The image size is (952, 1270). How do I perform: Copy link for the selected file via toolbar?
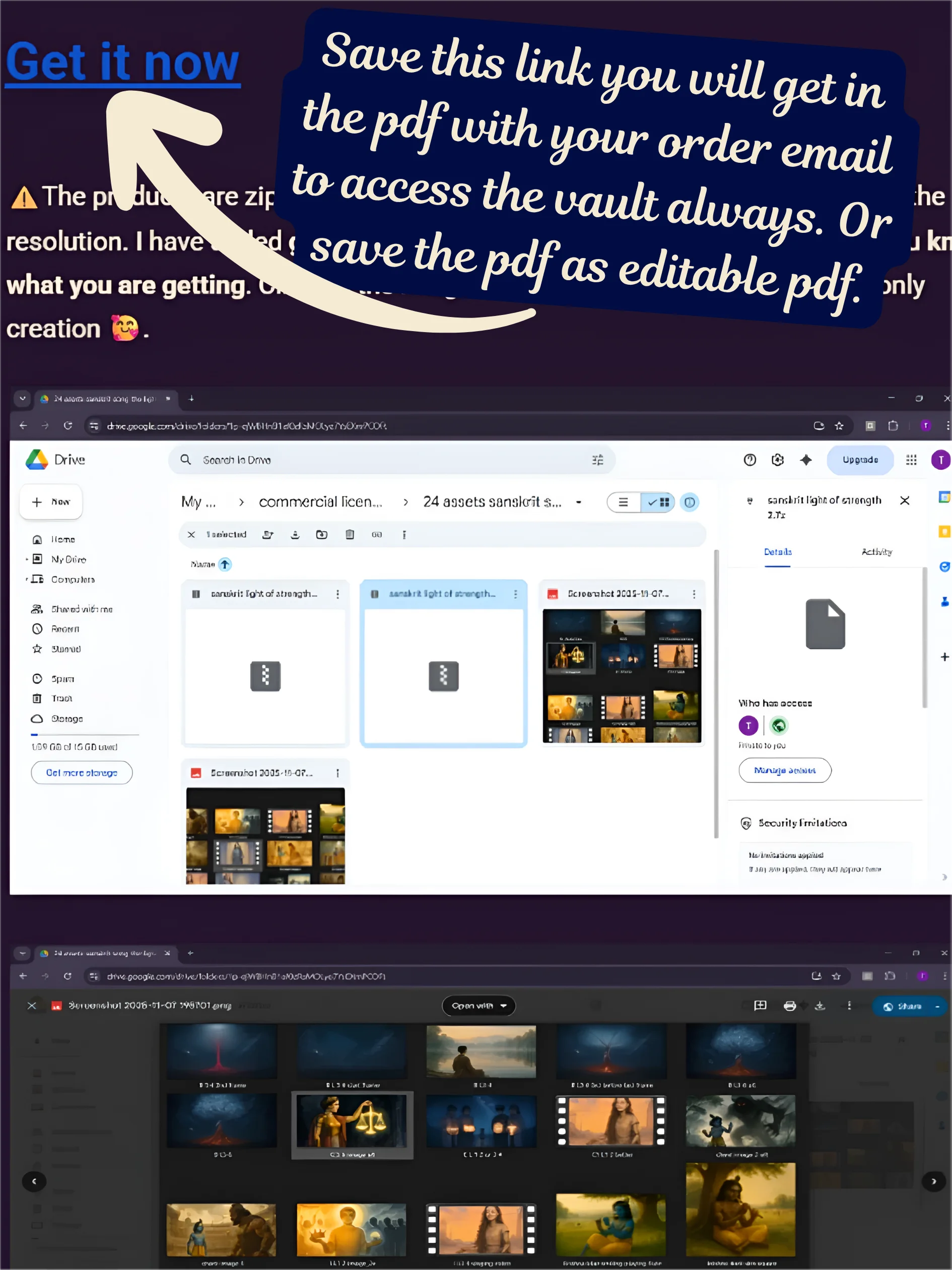376,535
